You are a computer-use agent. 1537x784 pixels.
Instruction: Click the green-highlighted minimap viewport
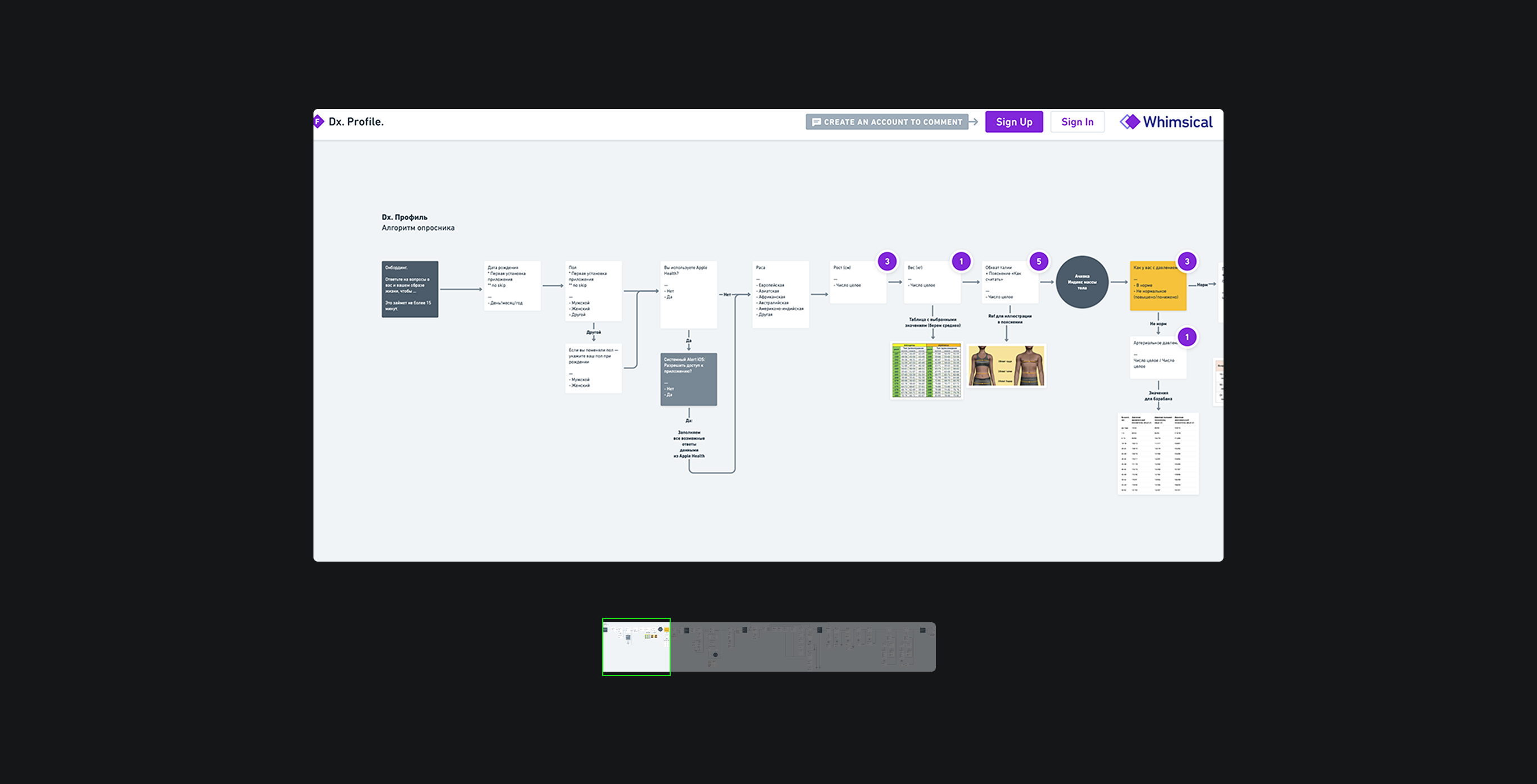click(636, 647)
